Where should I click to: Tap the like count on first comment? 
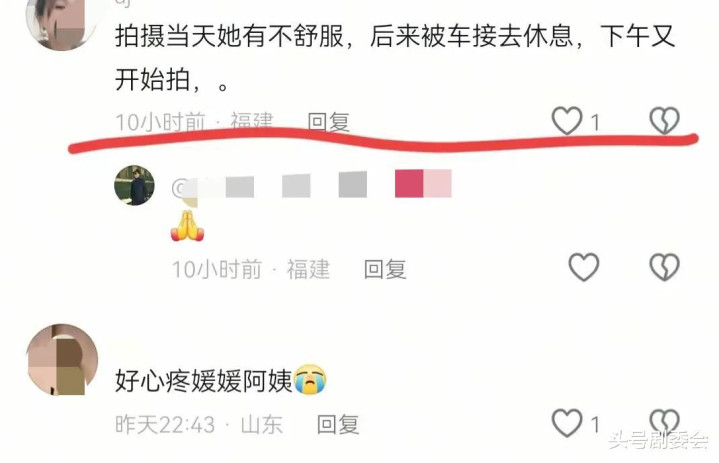coord(595,122)
